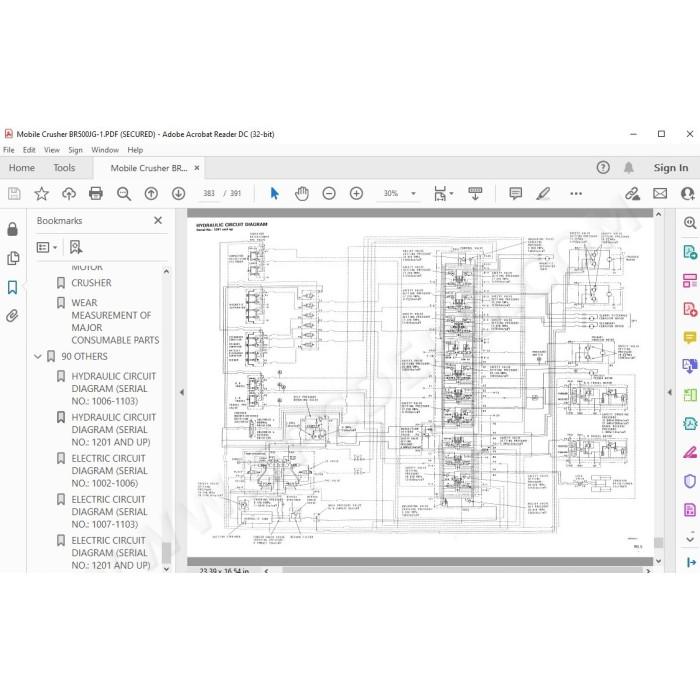This screenshot has height=700, width=700.
Task: Open Electric Circuit Diagram 1007-1103 bookmark
Action: tap(109, 512)
